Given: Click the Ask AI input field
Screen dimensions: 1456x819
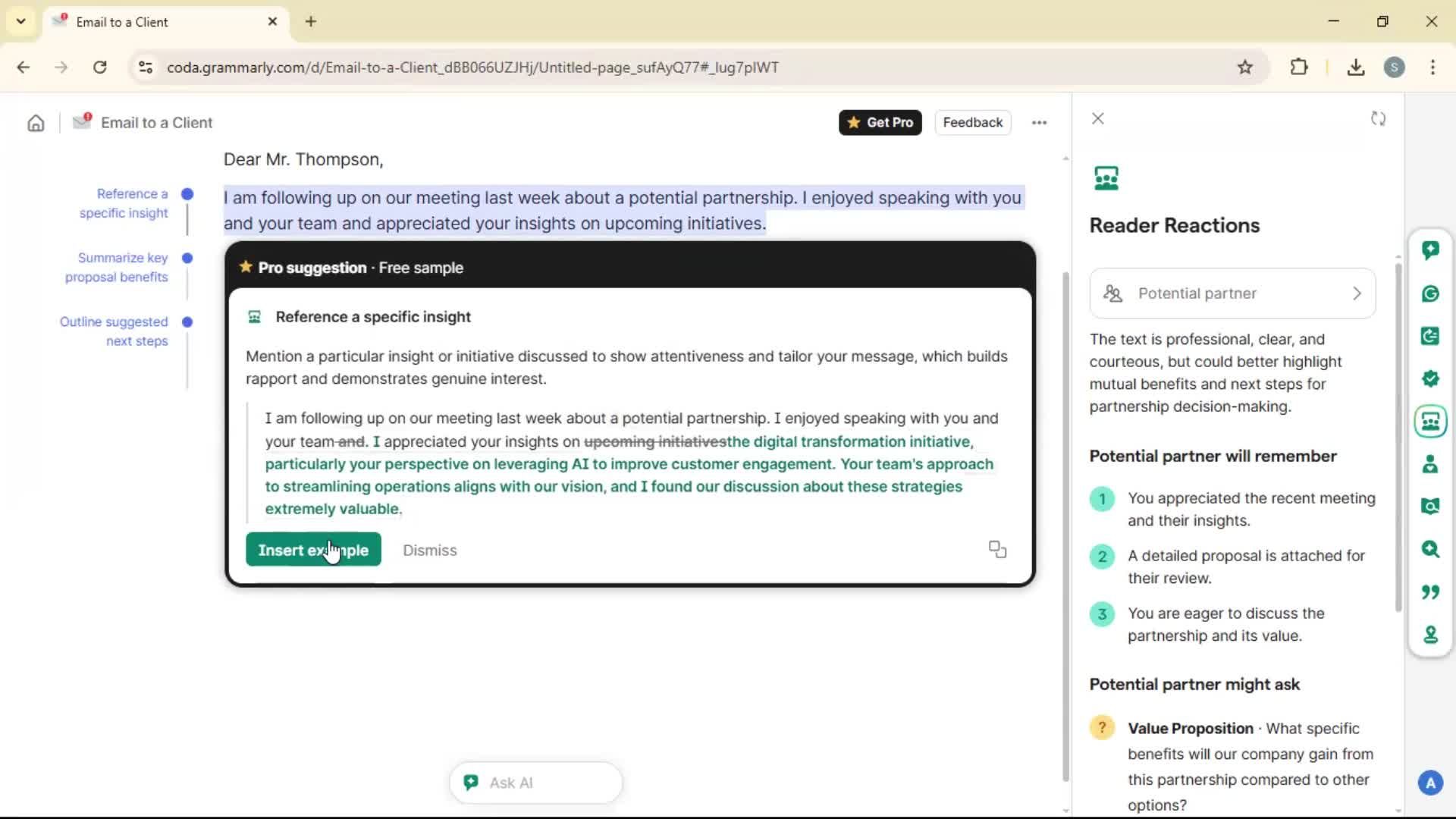Looking at the screenshot, I should 535,783.
